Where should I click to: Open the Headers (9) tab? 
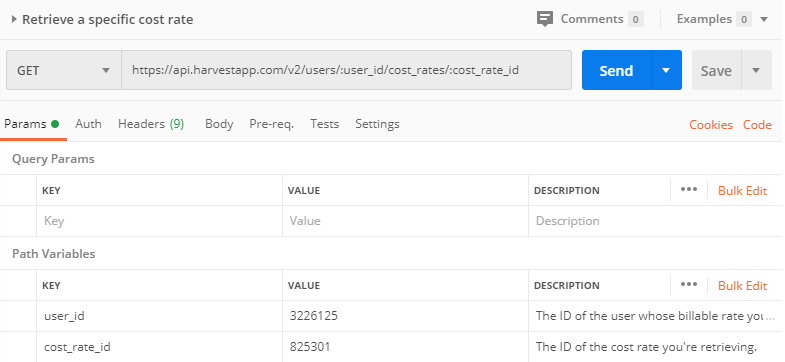(151, 124)
